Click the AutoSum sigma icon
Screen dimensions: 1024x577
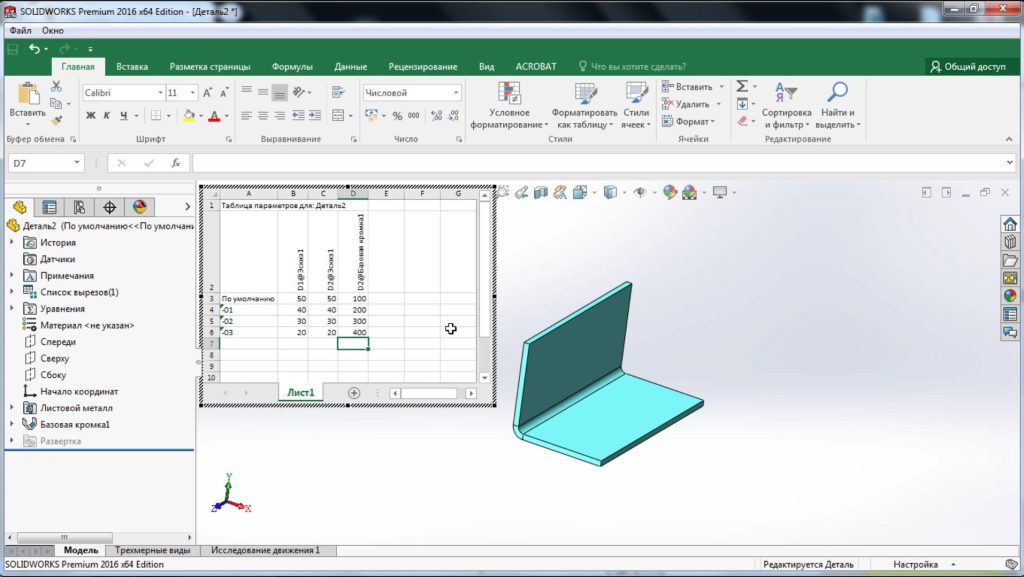pyautogui.click(x=743, y=86)
